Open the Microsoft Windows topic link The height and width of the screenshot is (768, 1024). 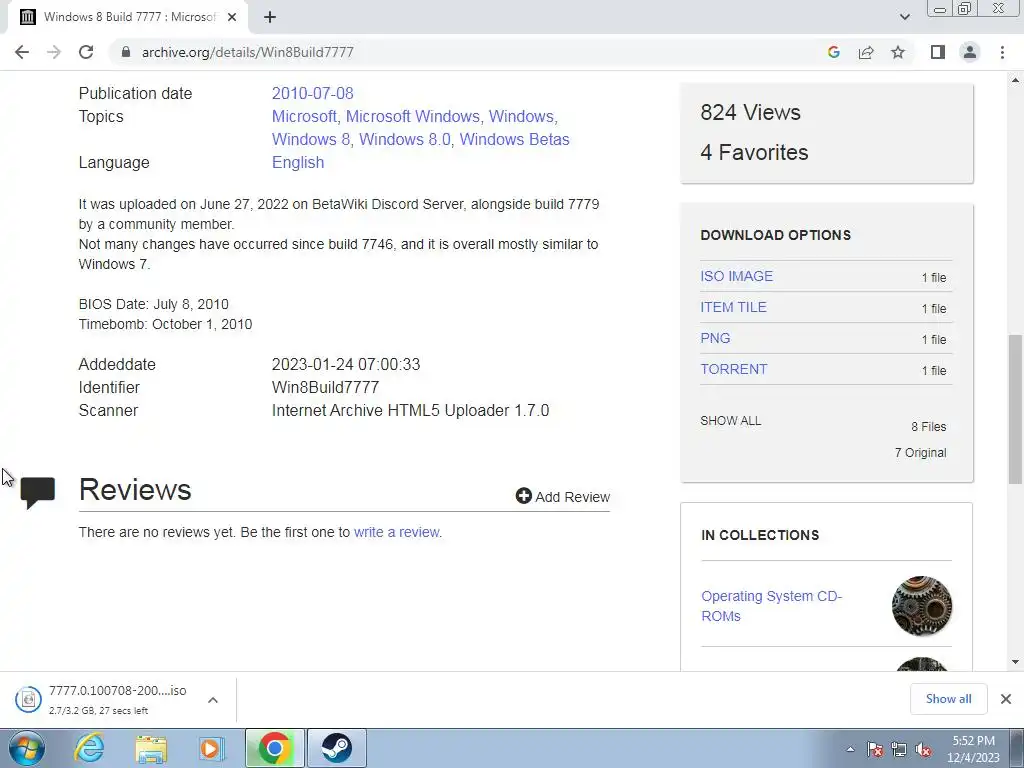412,116
